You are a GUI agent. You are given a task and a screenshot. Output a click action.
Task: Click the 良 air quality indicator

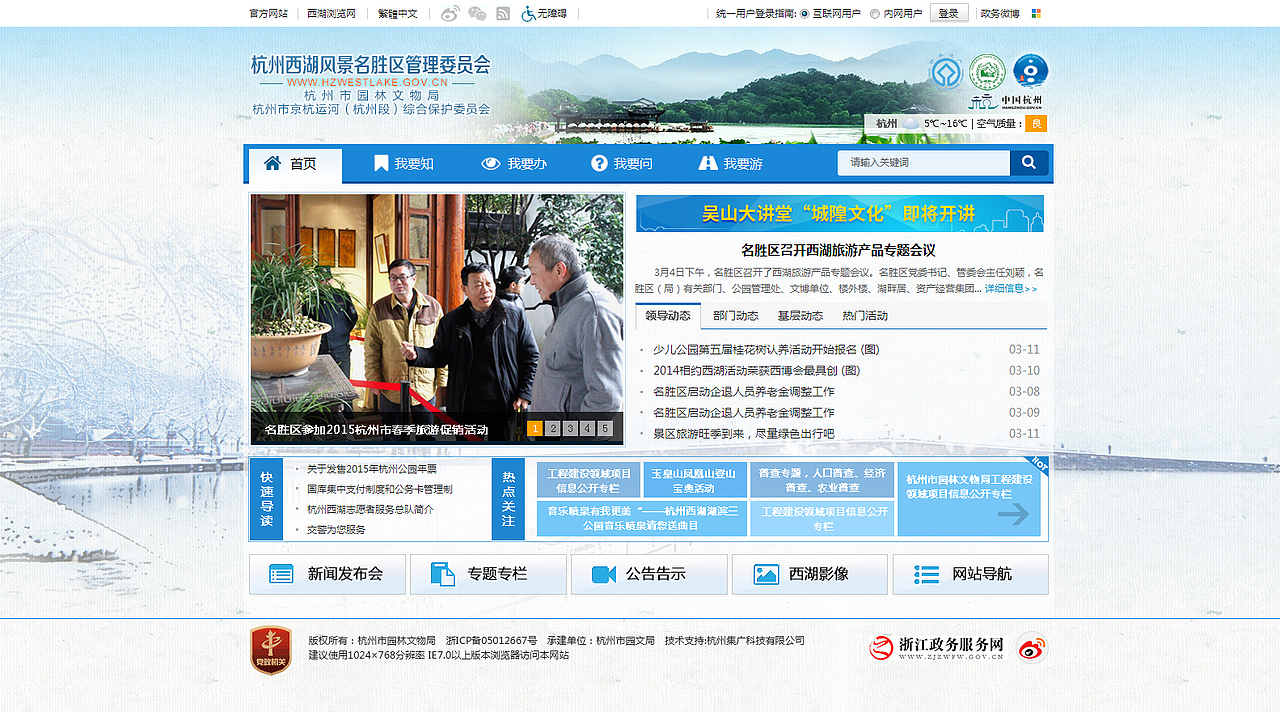(x=1037, y=125)
